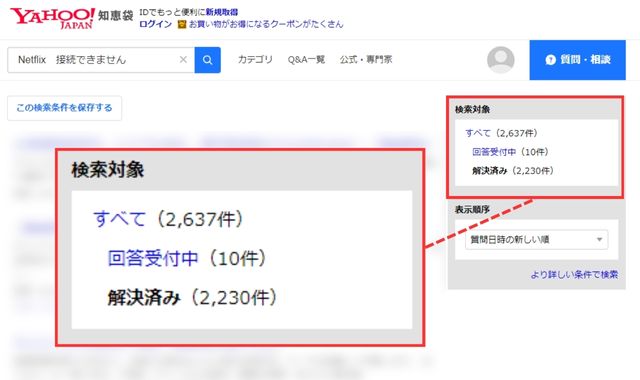
Task: Open the Q&A一覧 menu item
Action: (x=306, y=60)
